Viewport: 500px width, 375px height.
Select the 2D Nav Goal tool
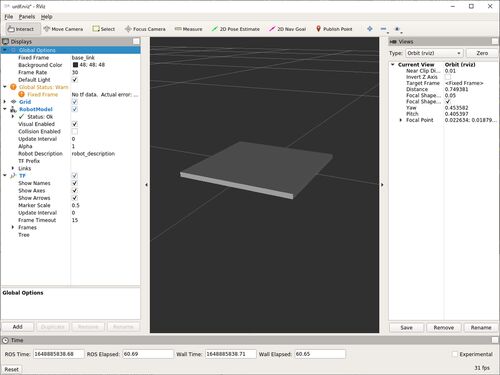click(287, 29)
